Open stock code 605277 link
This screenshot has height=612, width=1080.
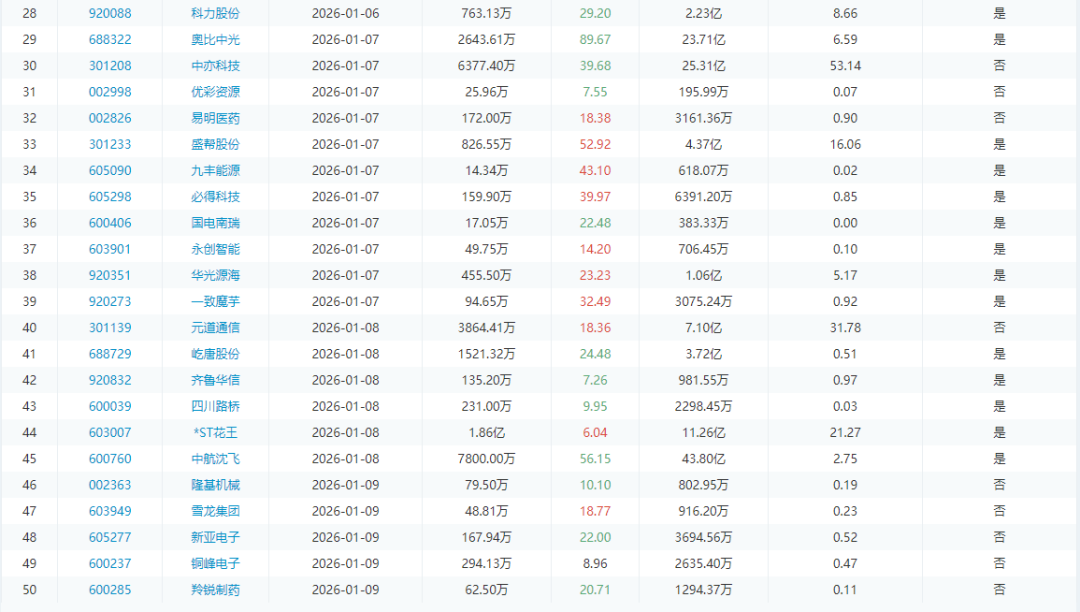(x=110, y=536)
